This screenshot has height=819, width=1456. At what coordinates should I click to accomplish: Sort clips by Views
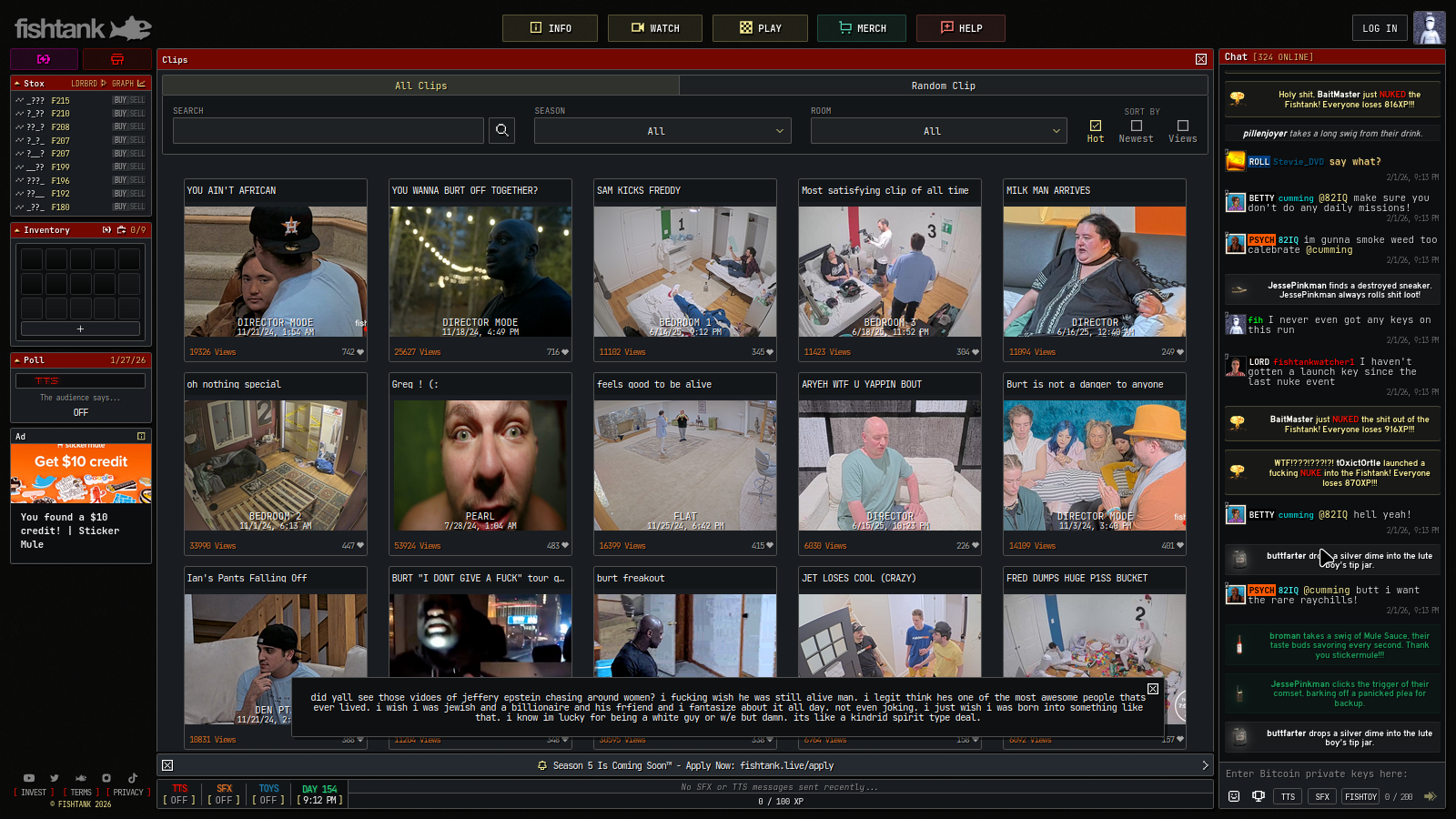(x=1183, y=131)
